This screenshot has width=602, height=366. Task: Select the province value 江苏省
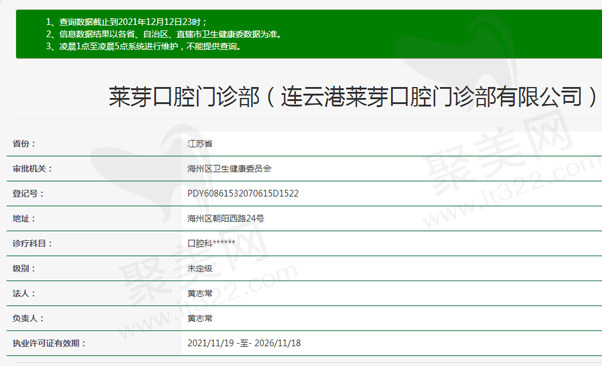pos(200,144)
